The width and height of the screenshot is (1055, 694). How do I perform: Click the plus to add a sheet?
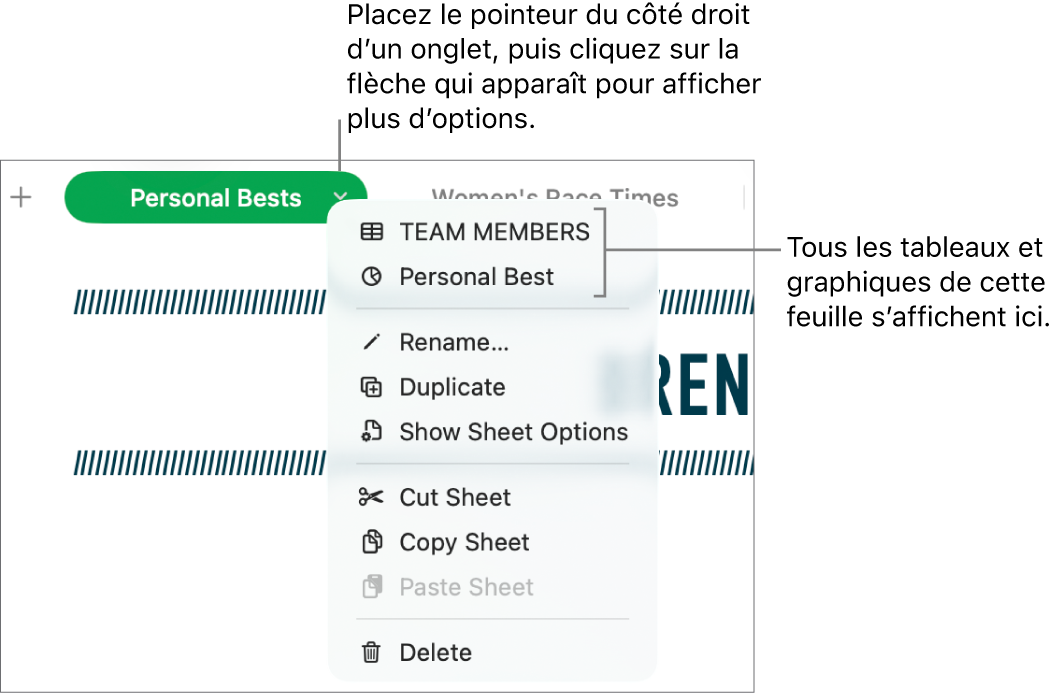pyautogui.click(x=21, y=197)
